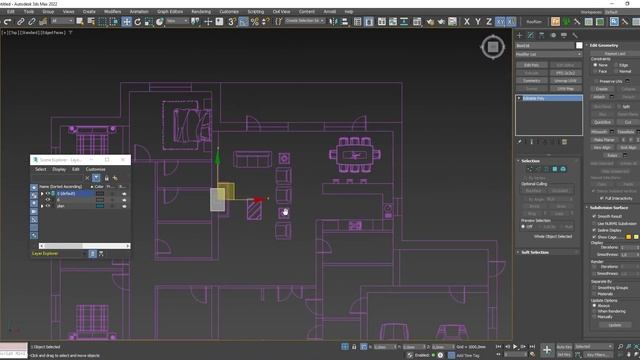Select the Normal constraint radio button
Image resolution: width=640 pixels, height=360 pixels.
tap(616, 71)
